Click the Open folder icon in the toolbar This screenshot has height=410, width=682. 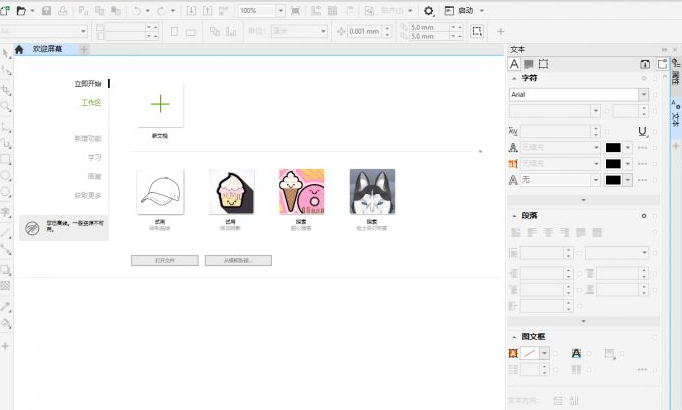click(21, 10)
